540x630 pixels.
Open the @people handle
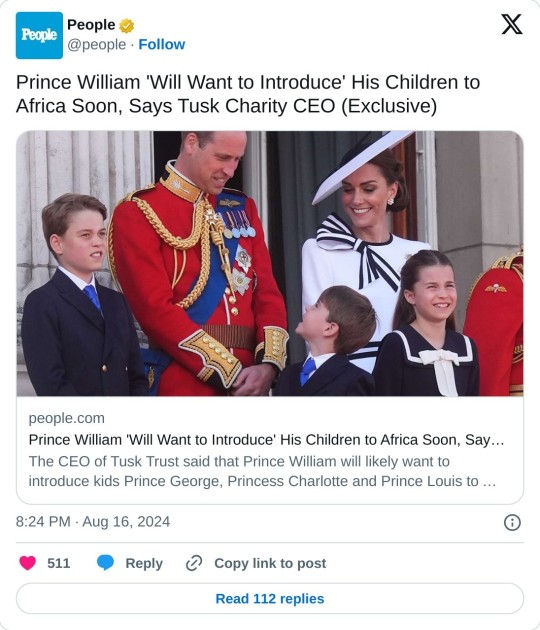96,45
